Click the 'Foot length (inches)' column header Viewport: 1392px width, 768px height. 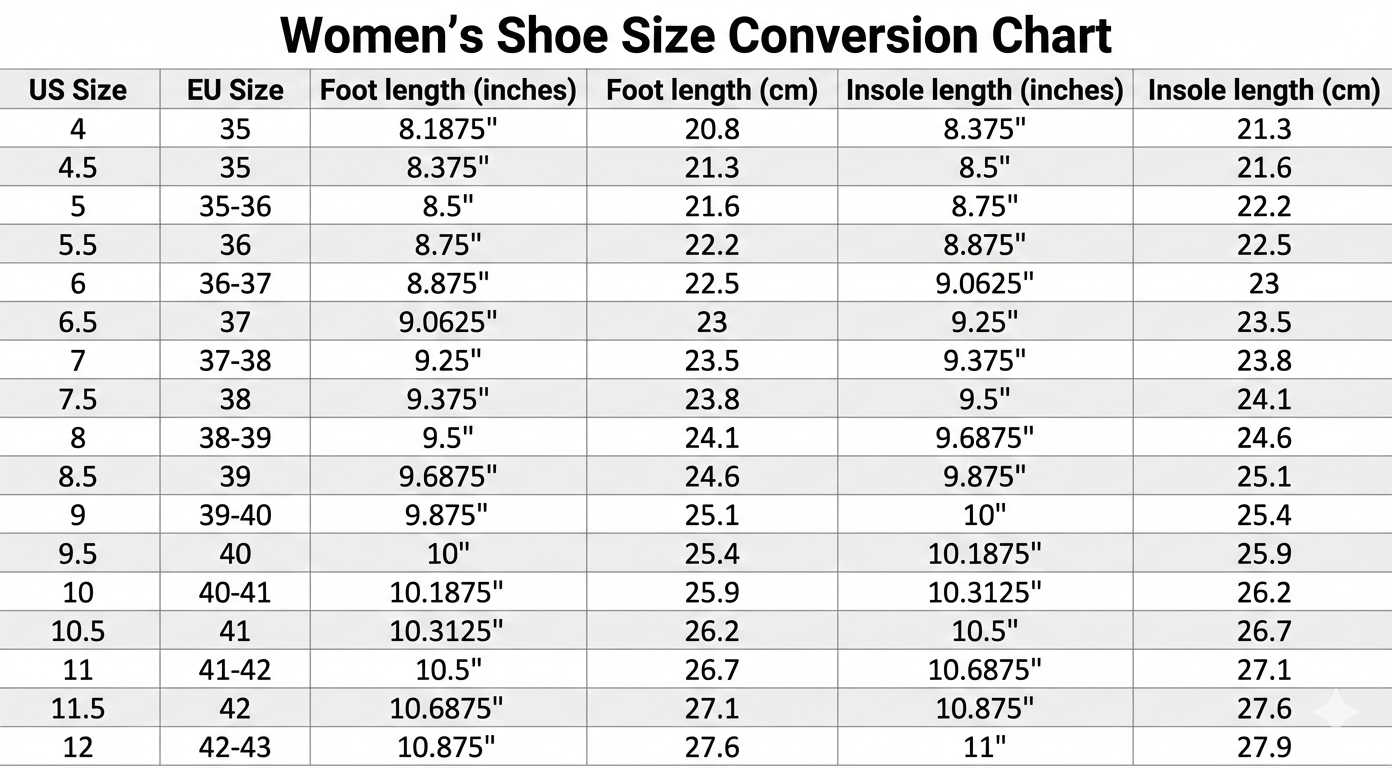coord(448,90)
